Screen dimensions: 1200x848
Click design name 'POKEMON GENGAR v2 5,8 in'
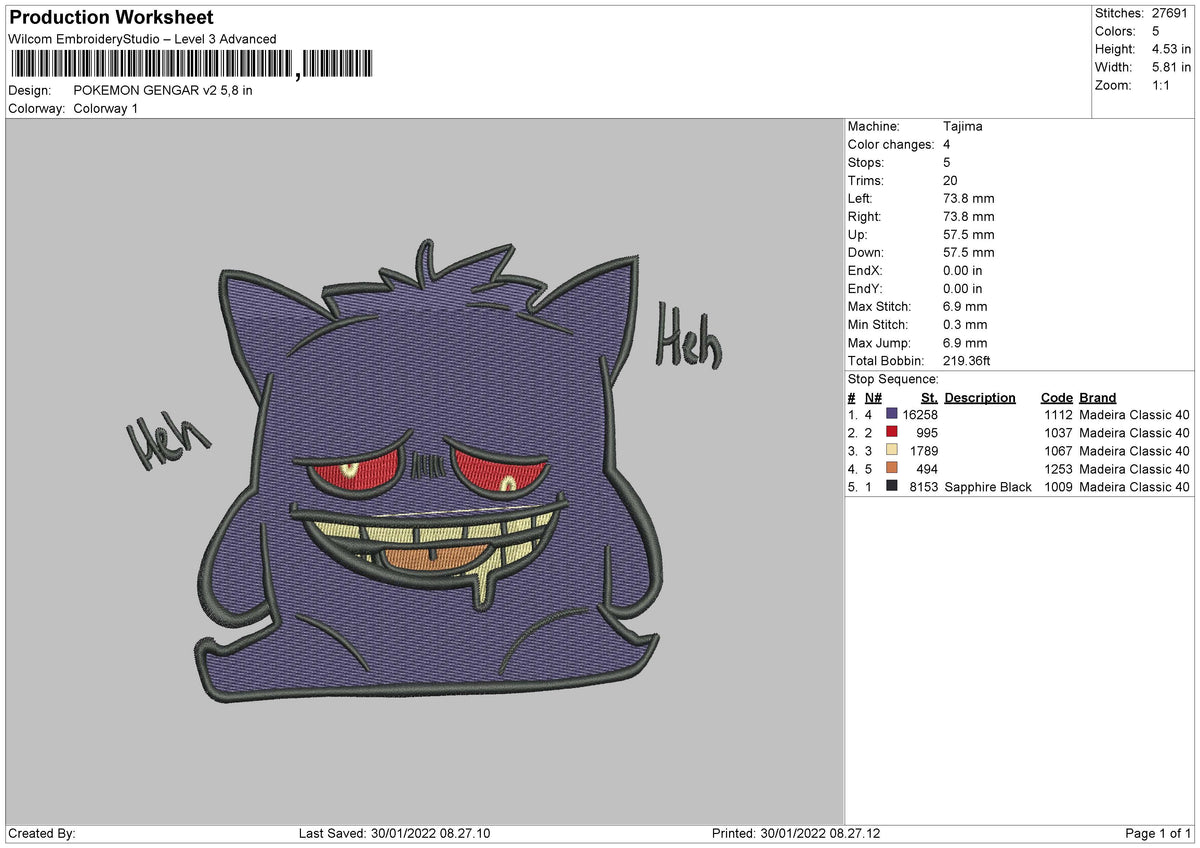(x=163, y=90)
